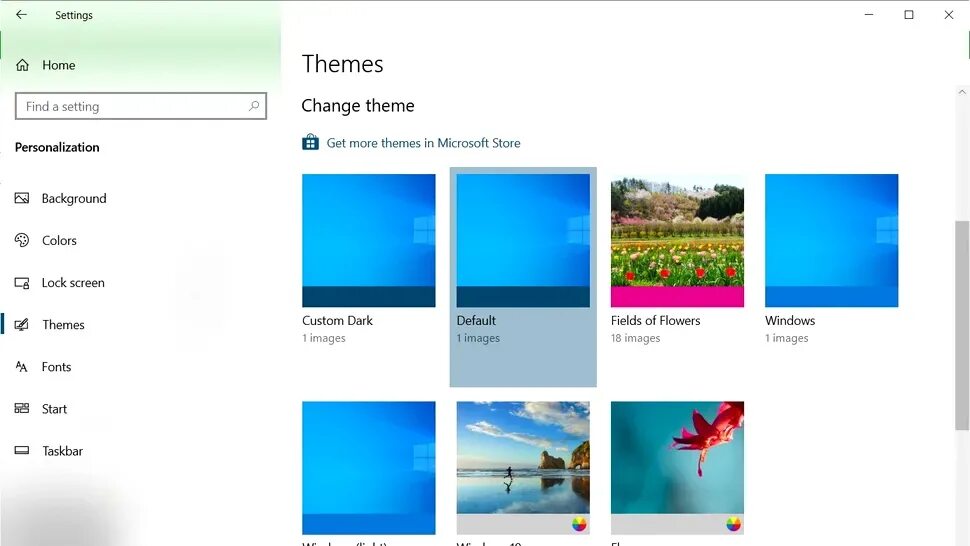Select the blue theme in bottom row
Image resolution: width=970 pixels, height=546 pixels.
pos(369,467)
